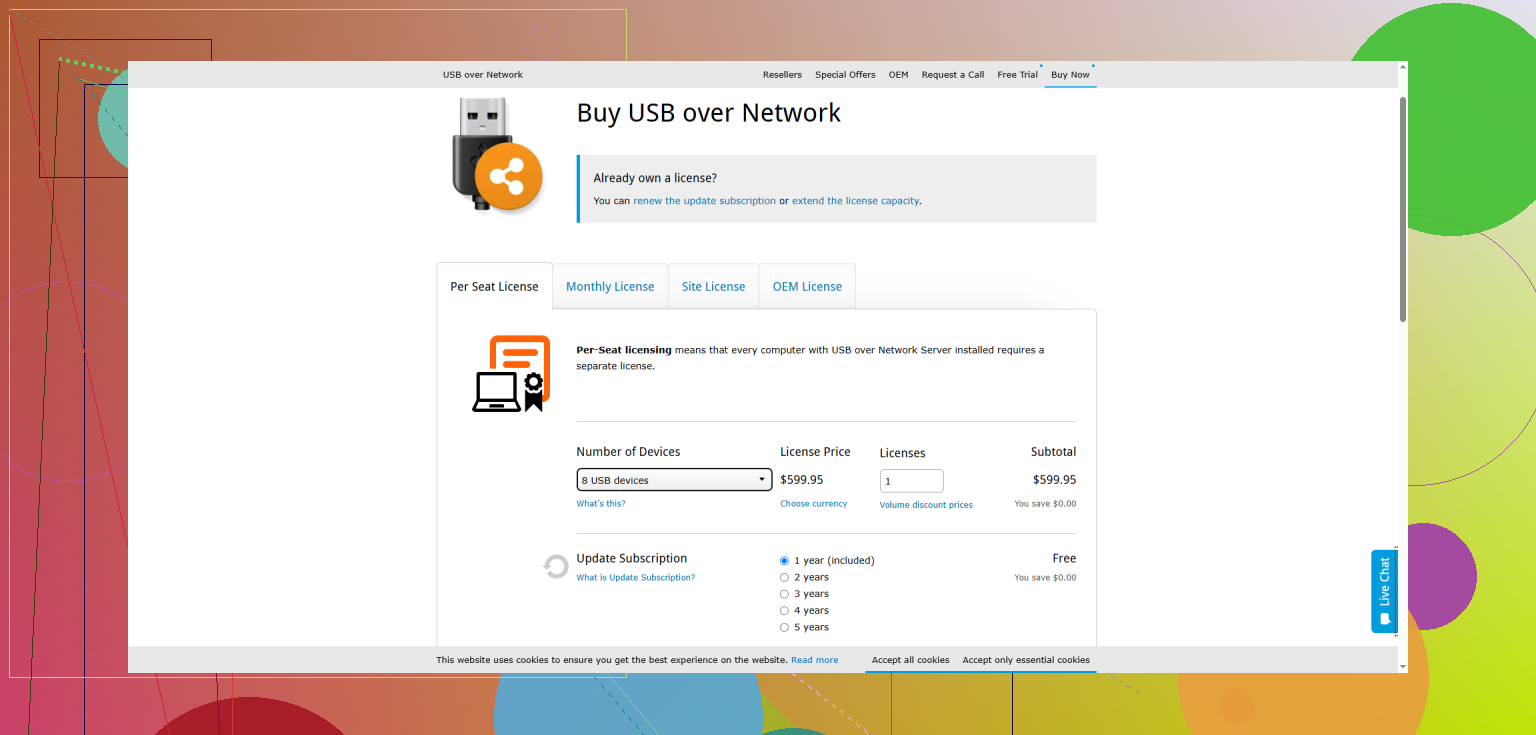Click the USB over Network header title
The image size is (1536, 735).
pyautogui.click(x=483, y=75)
